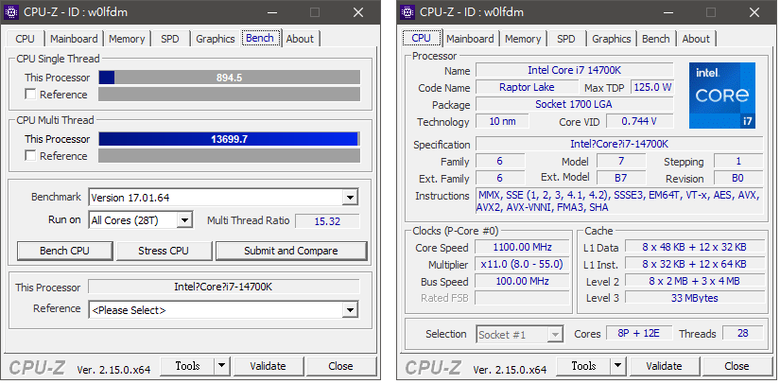Screen dimensions: 780x384
Task: Click the Cores value 8P + 12E
Action: (x=639, y=333)
